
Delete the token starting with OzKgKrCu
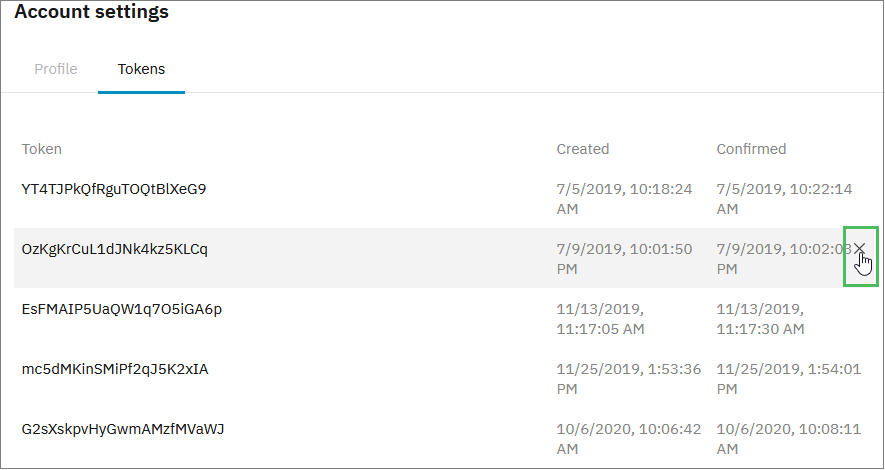tap(859, 249)
